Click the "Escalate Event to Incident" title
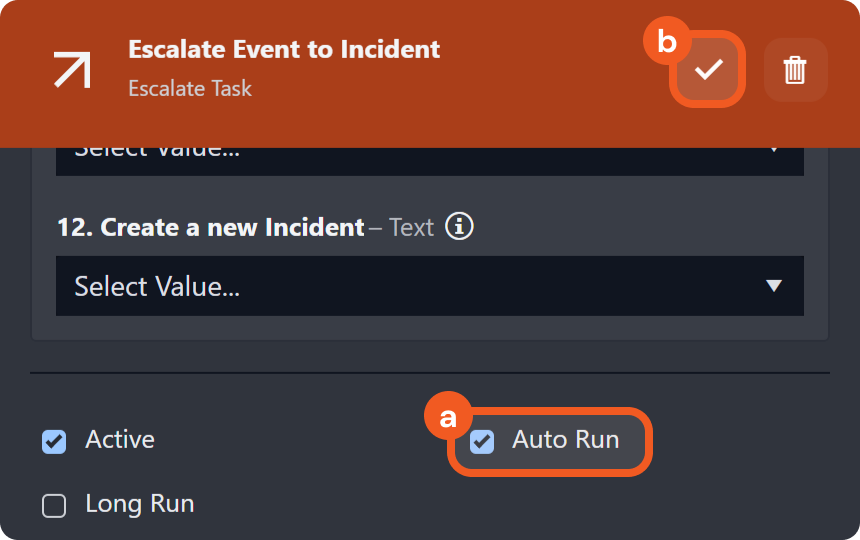 coord(284,49)
